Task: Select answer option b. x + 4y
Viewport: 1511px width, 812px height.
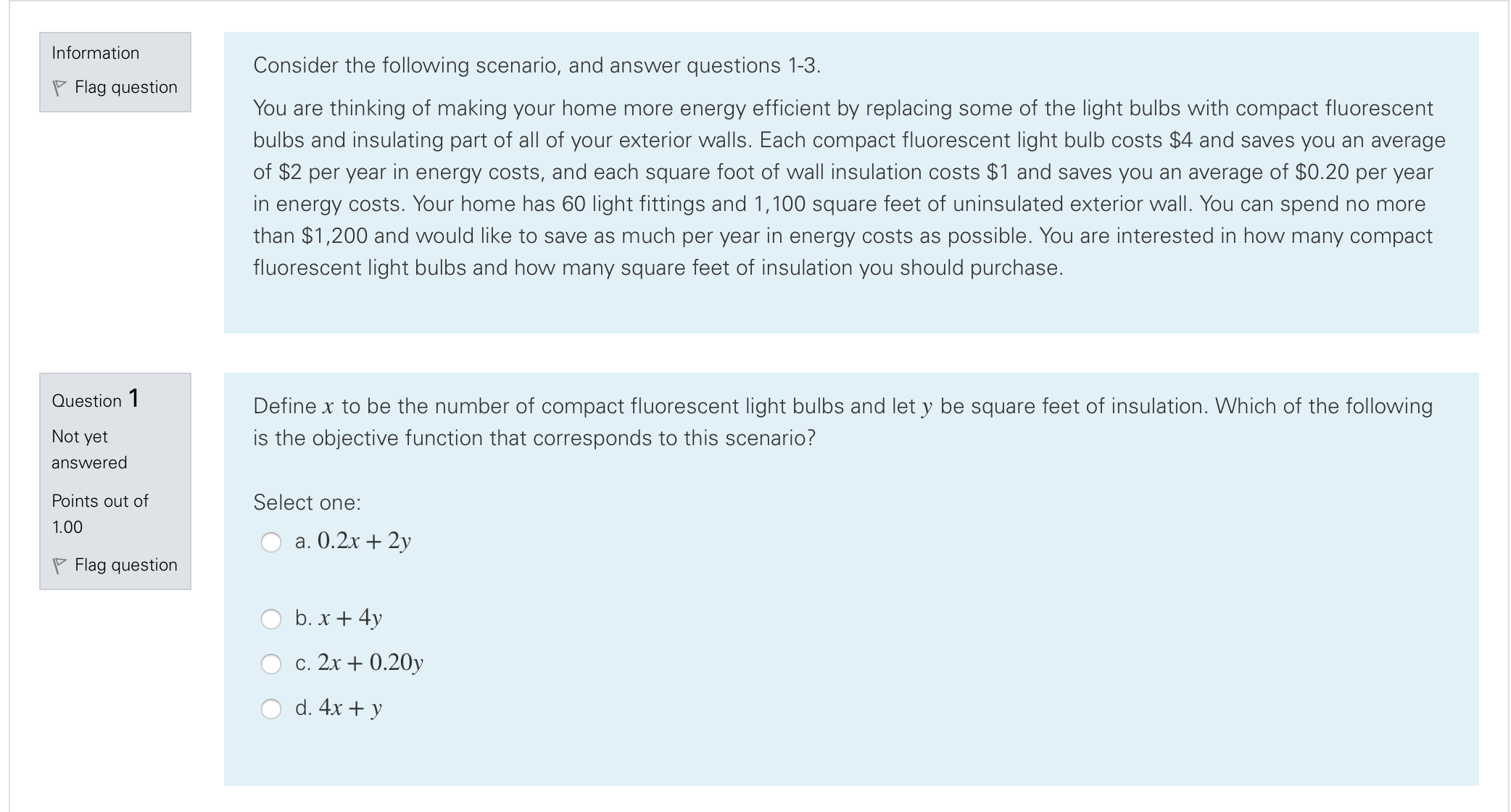Action: 272,618
